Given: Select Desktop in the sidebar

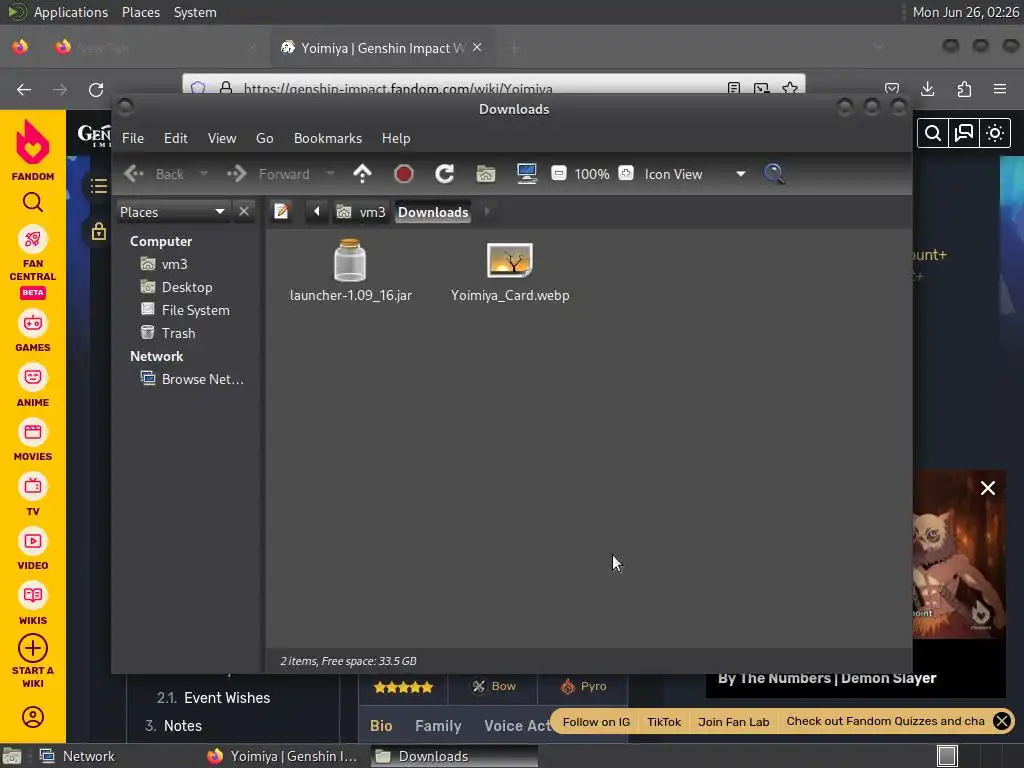Looking at the screenshot, I should [x=188, y=287].
